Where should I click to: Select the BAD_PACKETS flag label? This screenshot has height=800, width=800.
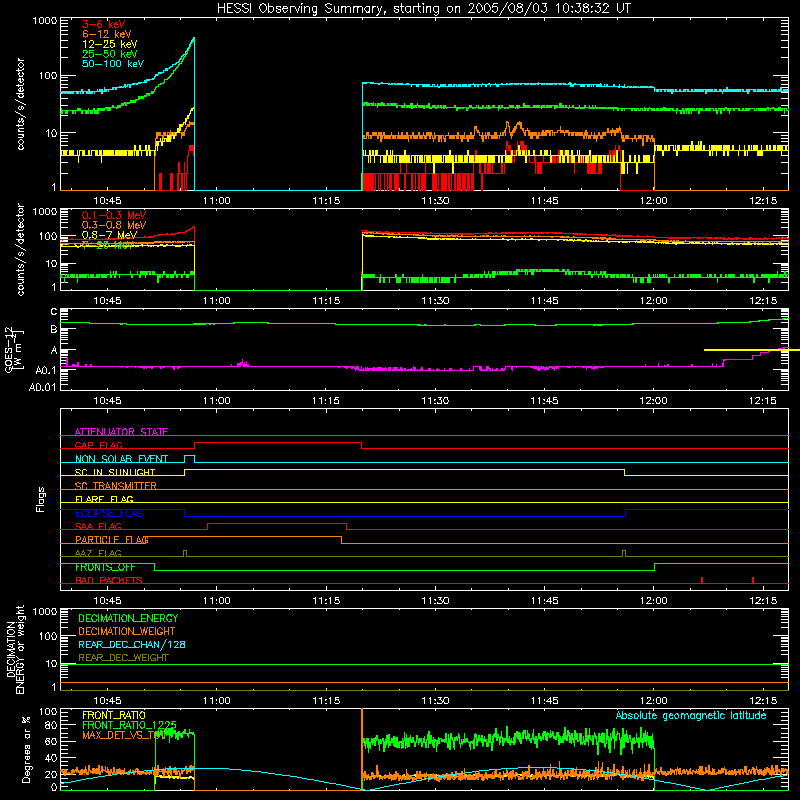coord(109,580)
